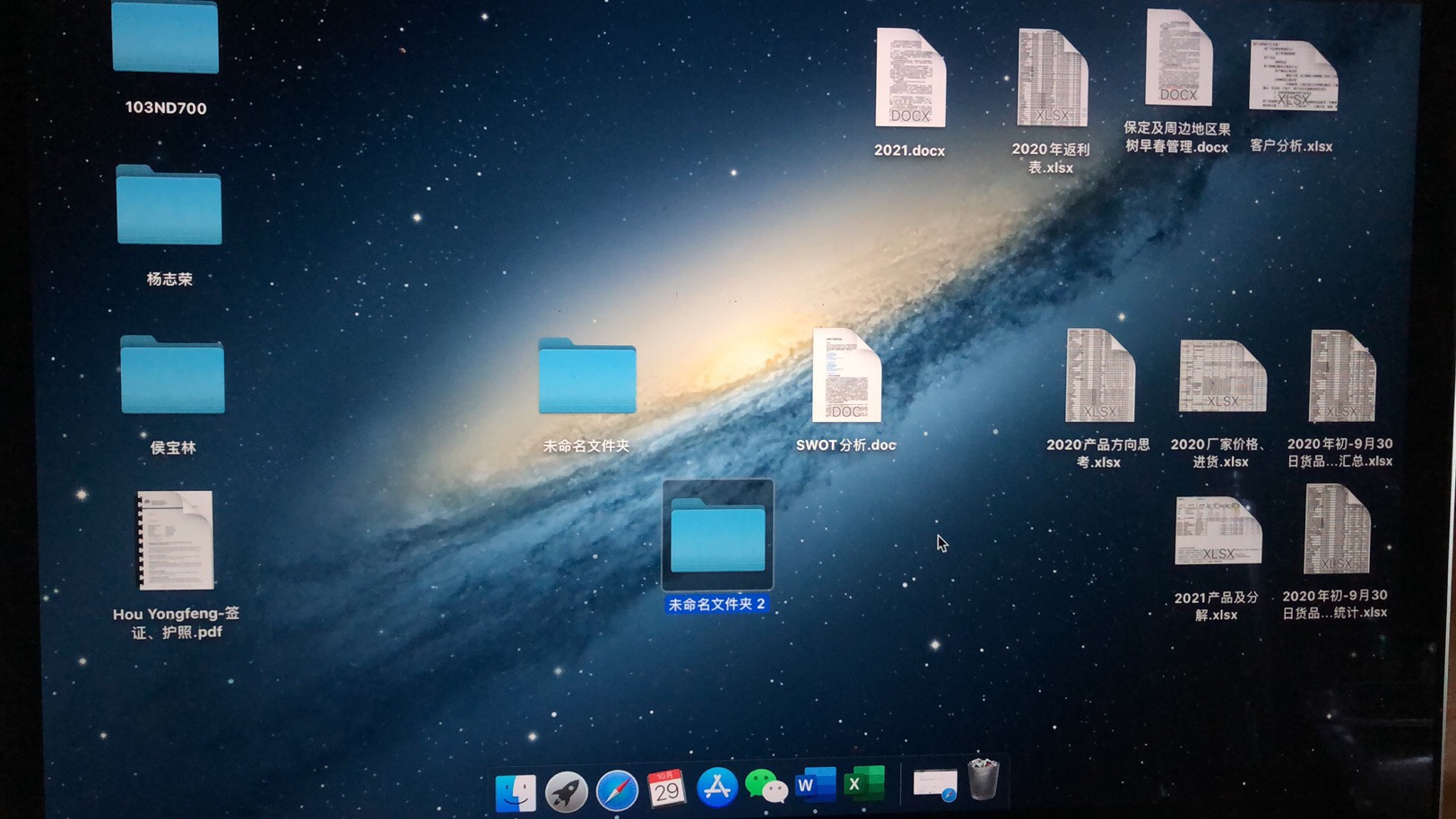Click the minimized window thumbnail in Dock
Viewport: 1456px width, 819px height.
coord(934,783)
